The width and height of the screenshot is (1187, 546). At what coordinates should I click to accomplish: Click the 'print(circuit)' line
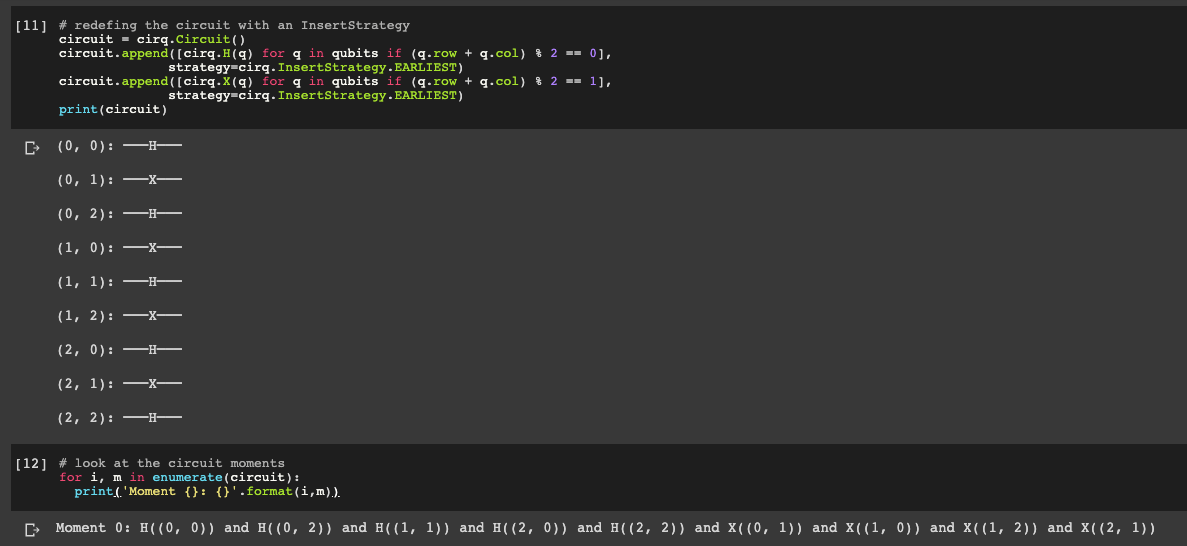point(113,110)
